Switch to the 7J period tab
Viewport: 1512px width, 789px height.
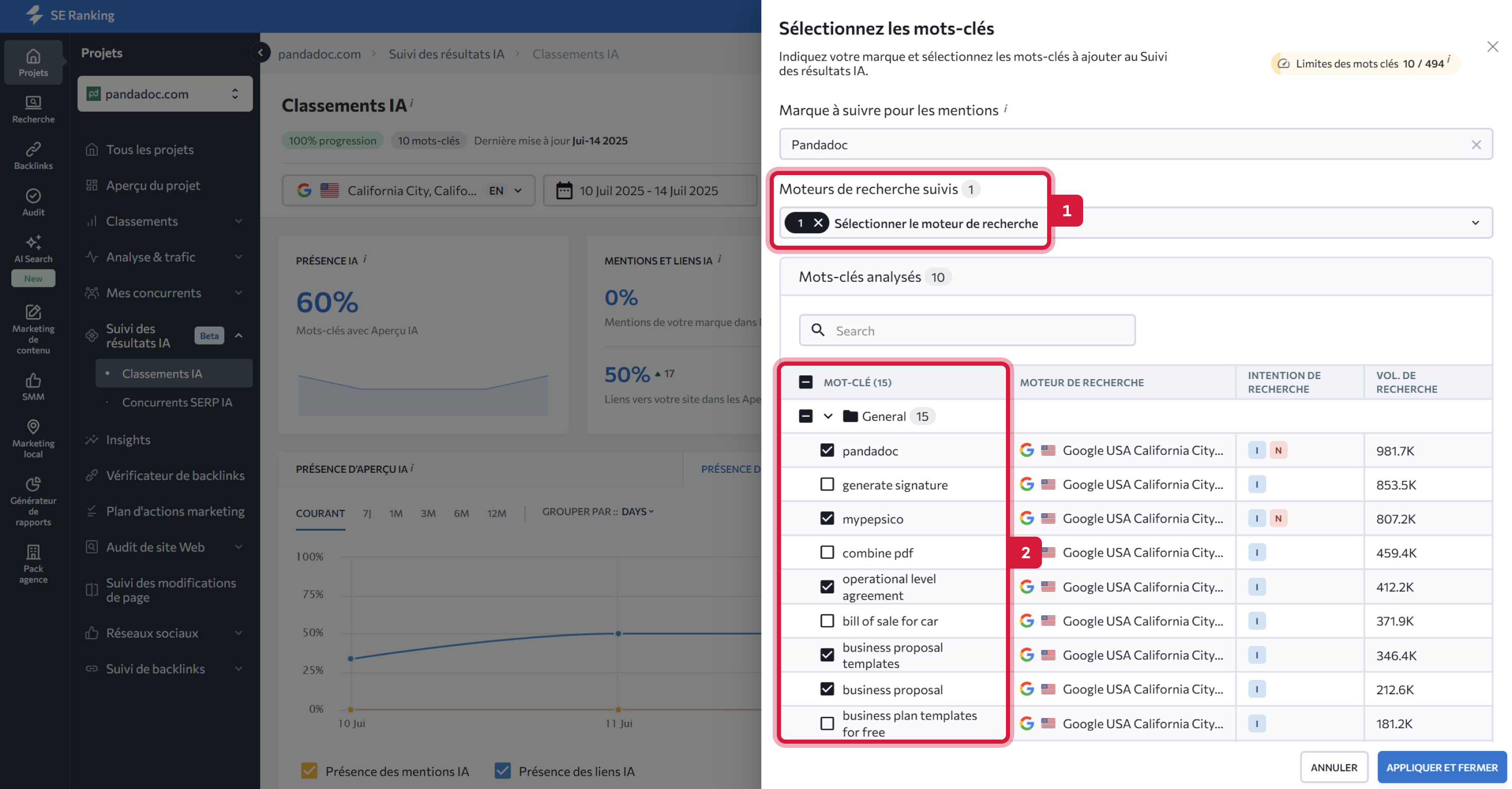click(x=367, y=512)
